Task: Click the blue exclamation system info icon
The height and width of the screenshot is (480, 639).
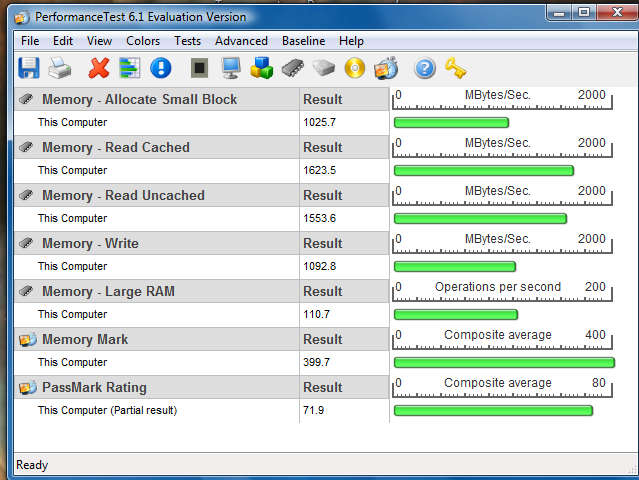Action: tap(161, 68)
